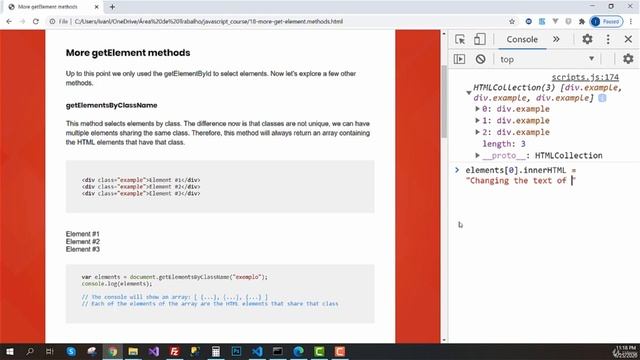Open the Extensions puzzle piece menu
The width and height of the screenshot is (640, 360).
click(x=582, y=21)
